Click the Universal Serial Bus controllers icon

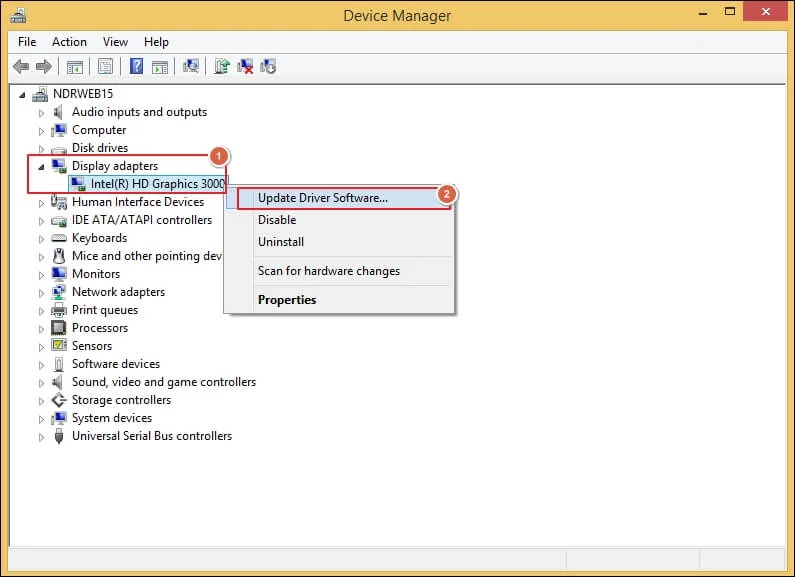59,436
